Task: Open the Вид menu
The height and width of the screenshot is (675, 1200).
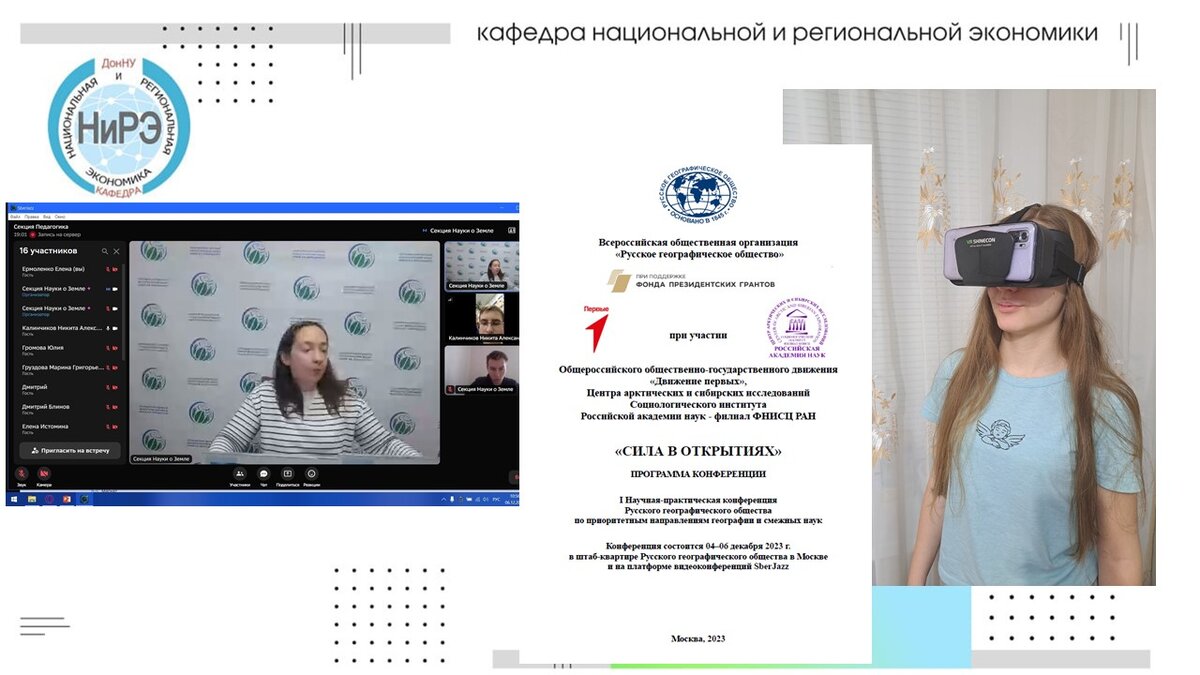Action: click(x=47, y=217)
